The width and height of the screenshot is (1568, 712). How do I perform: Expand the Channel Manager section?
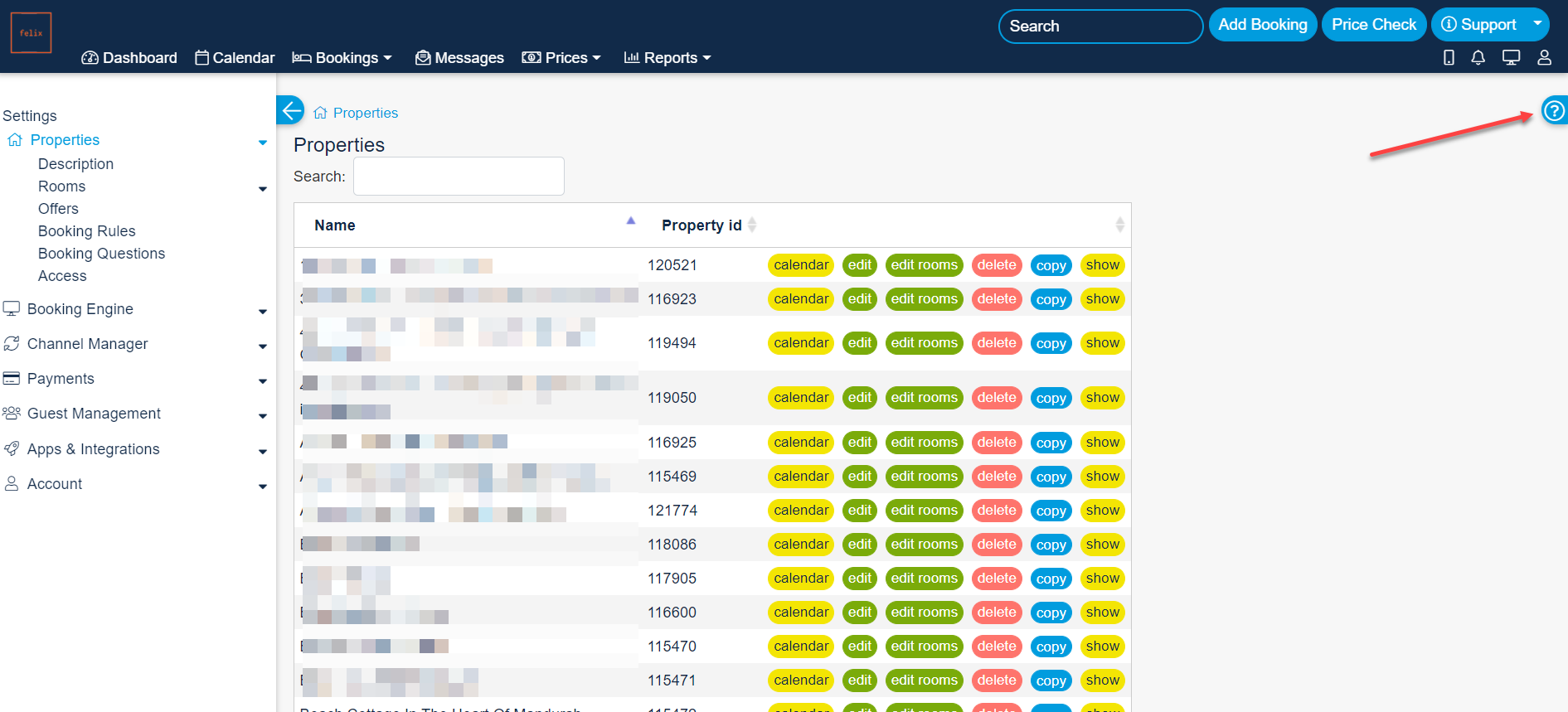tap(87, 344)
